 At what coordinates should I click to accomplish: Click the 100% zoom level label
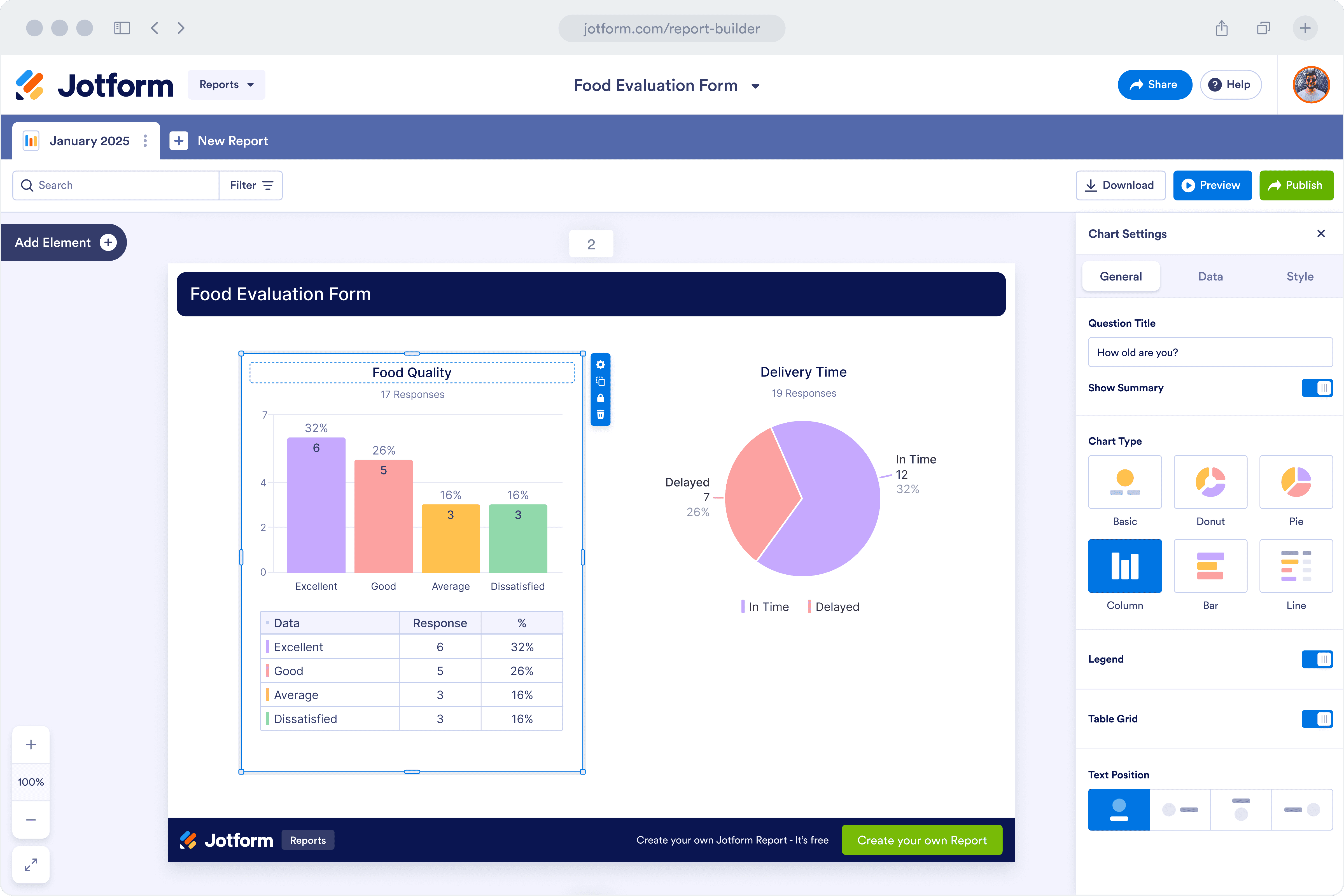(31, 782)
